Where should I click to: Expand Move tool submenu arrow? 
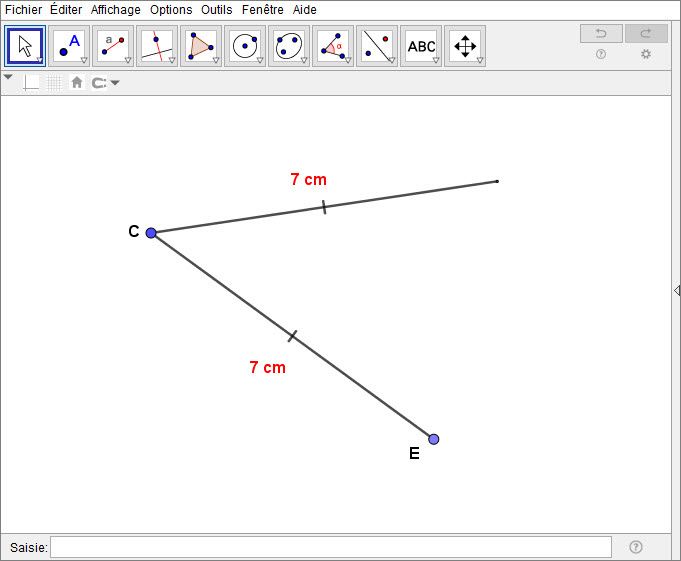(40, 60)
